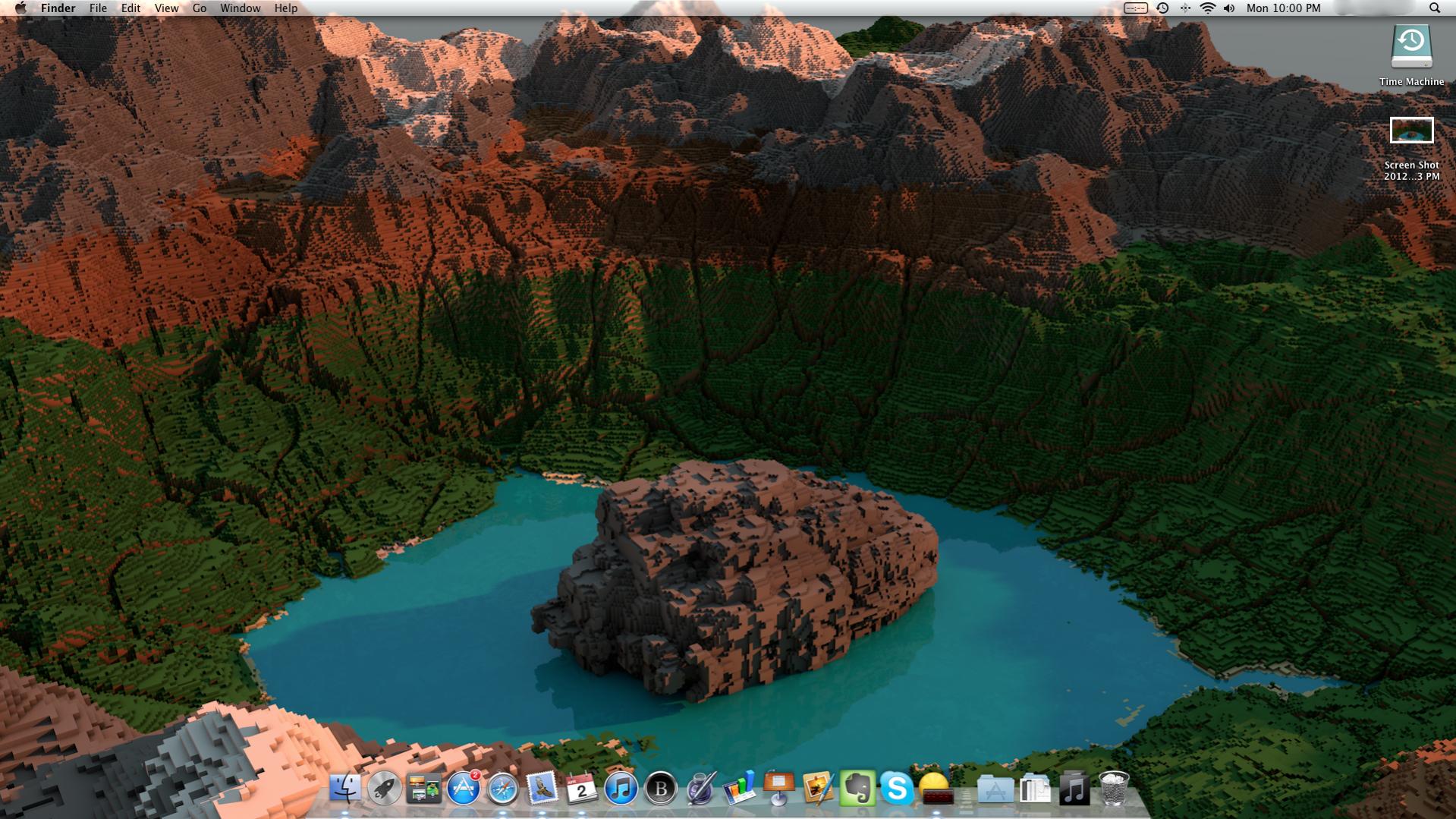
Task: Open Mail stamp icon in Dock
Action: point(542,789)
